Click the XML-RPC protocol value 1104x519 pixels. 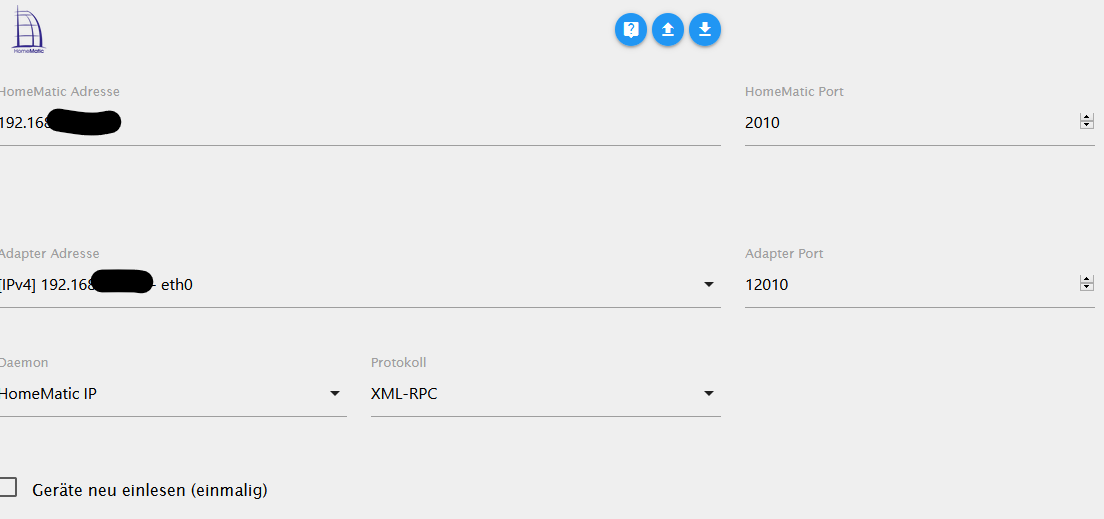[x=404, y=394]
